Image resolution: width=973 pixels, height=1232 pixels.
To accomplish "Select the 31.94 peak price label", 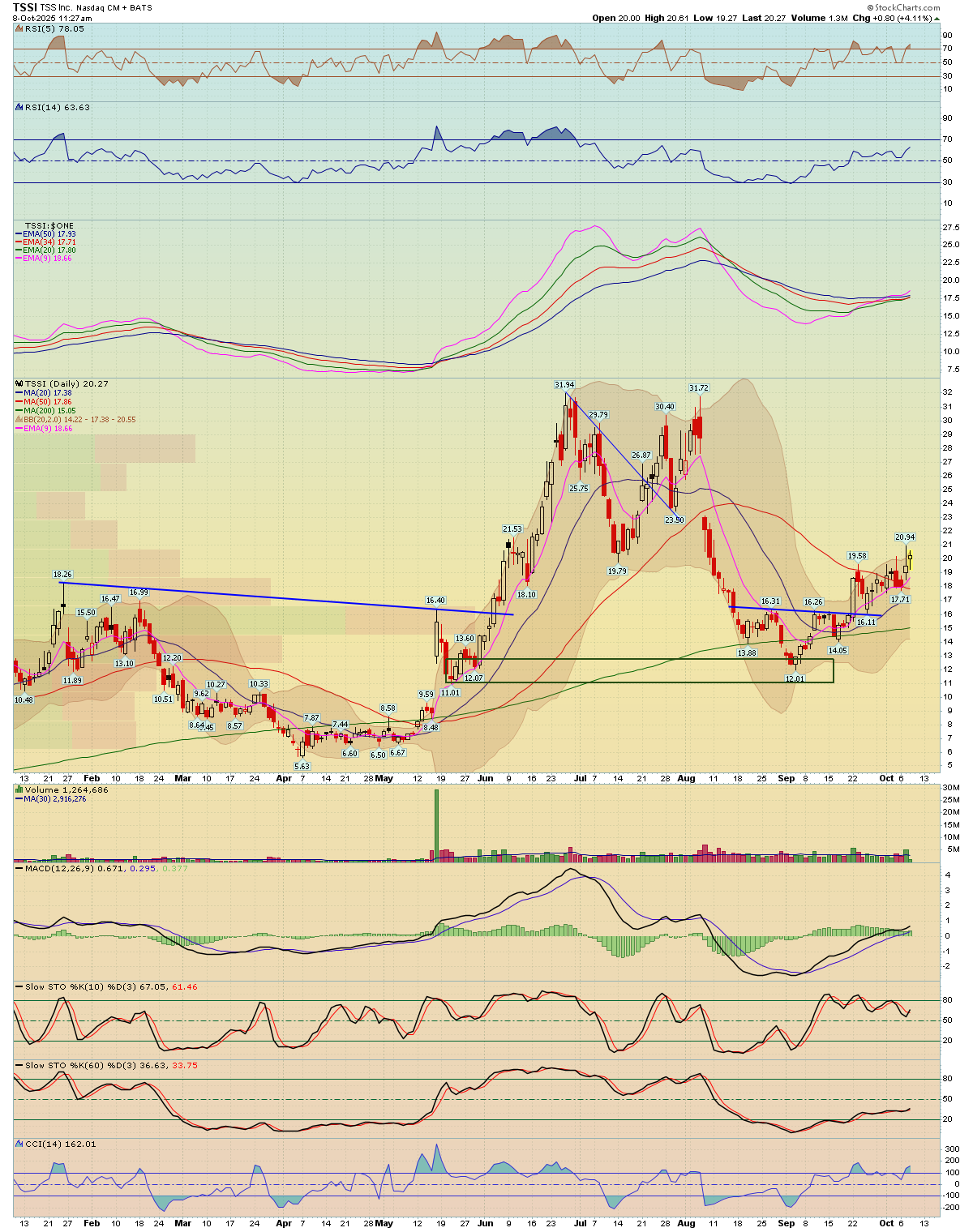I will pos(564,384).
